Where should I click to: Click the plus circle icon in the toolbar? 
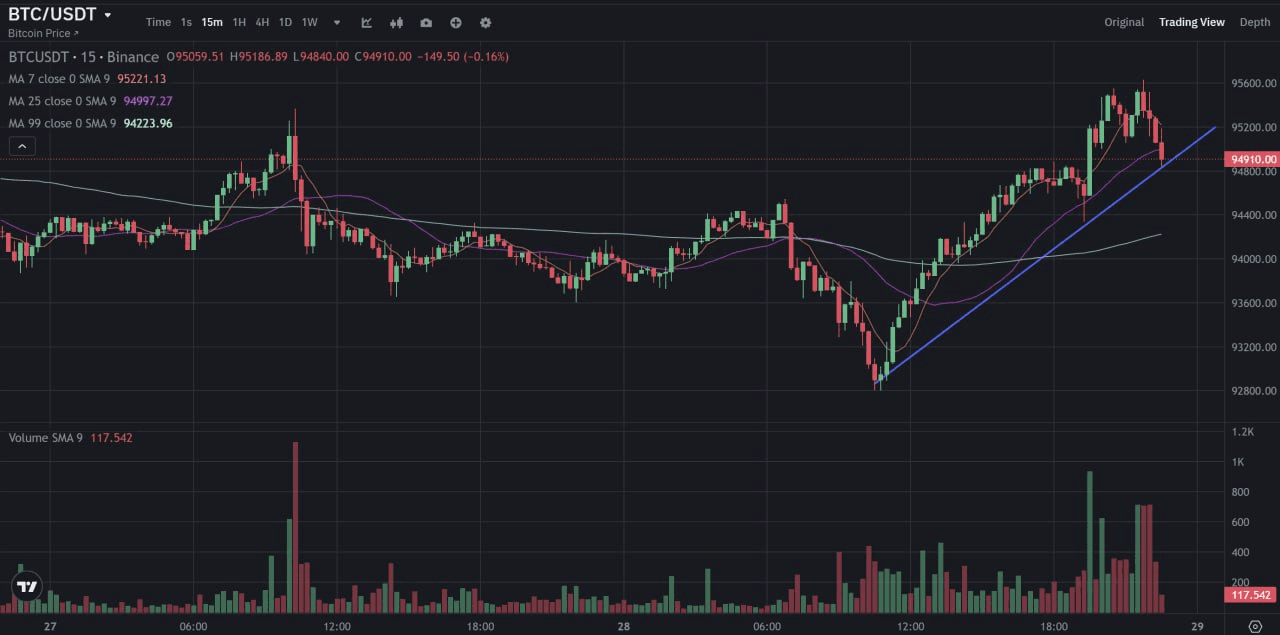456,22
